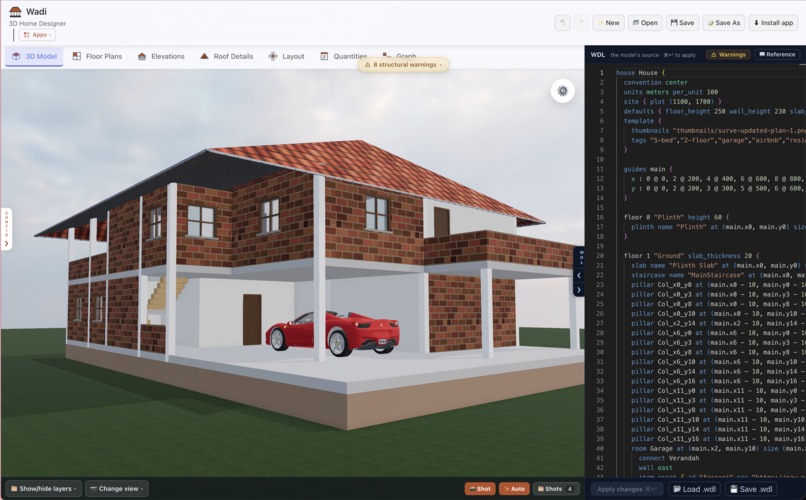Click the 'floor 1 "Ground" slab_thickness 20' line
Image resolution: width=806 pixels, height=500 pixels.
[691, 256]
